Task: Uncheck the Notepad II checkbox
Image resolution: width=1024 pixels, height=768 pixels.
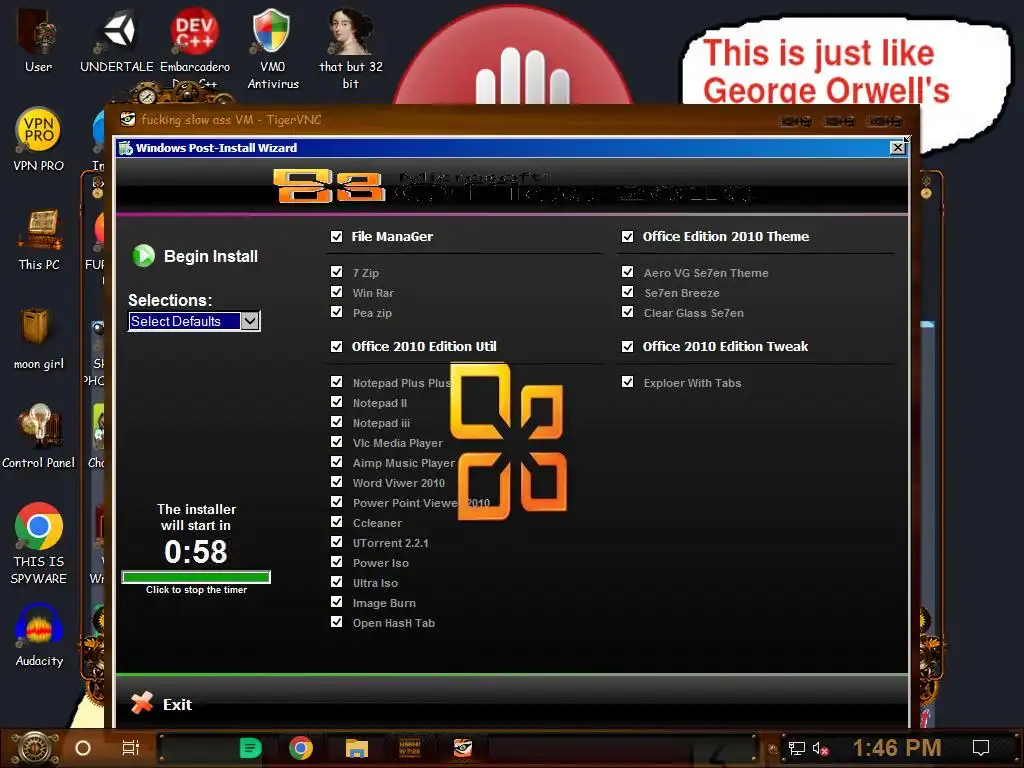Action: (x=336, y=402)
